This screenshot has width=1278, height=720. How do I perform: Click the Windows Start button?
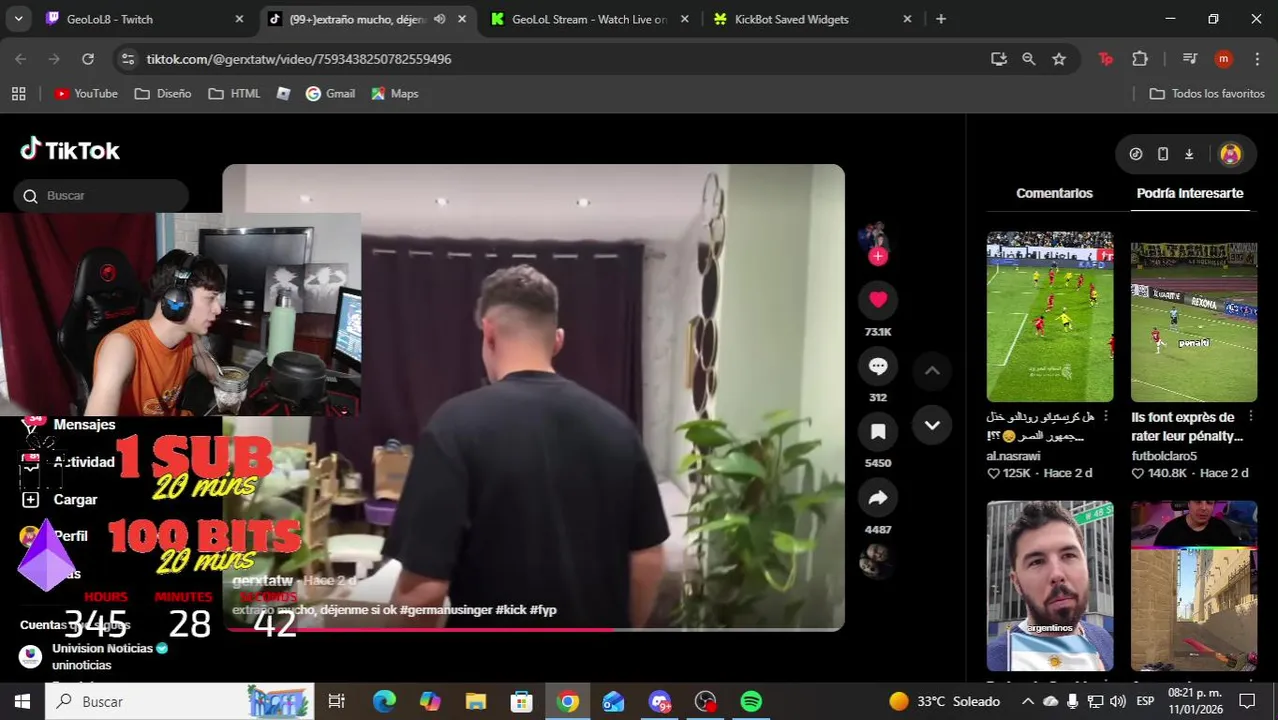pos(22,701)
